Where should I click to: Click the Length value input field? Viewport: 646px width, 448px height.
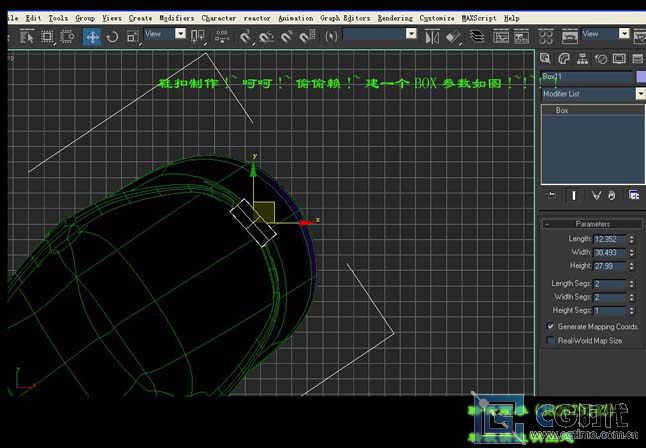click(x=609, y=240)
